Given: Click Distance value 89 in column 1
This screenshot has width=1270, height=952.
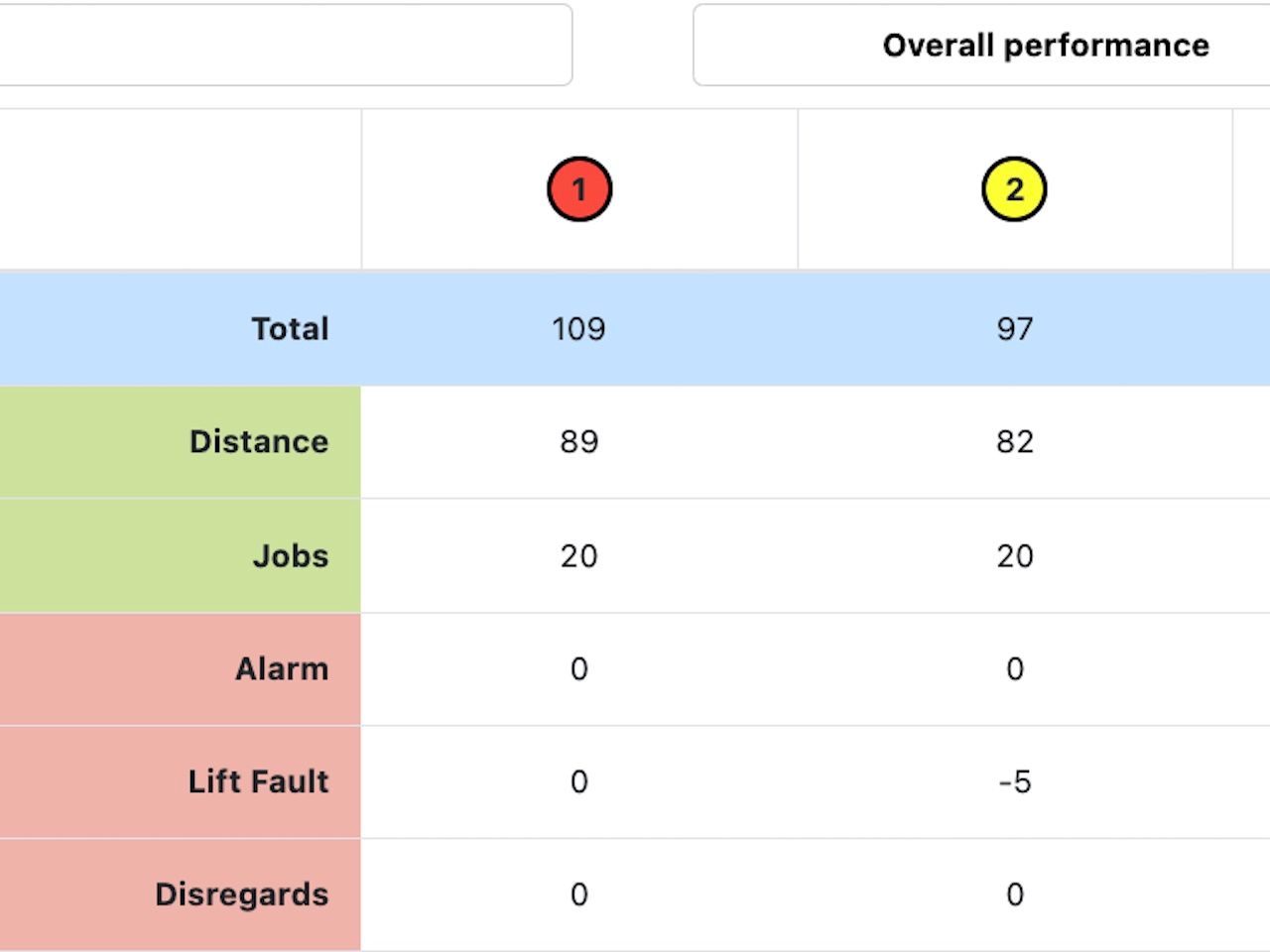Looking at the screenshot, I should (579, 441).
